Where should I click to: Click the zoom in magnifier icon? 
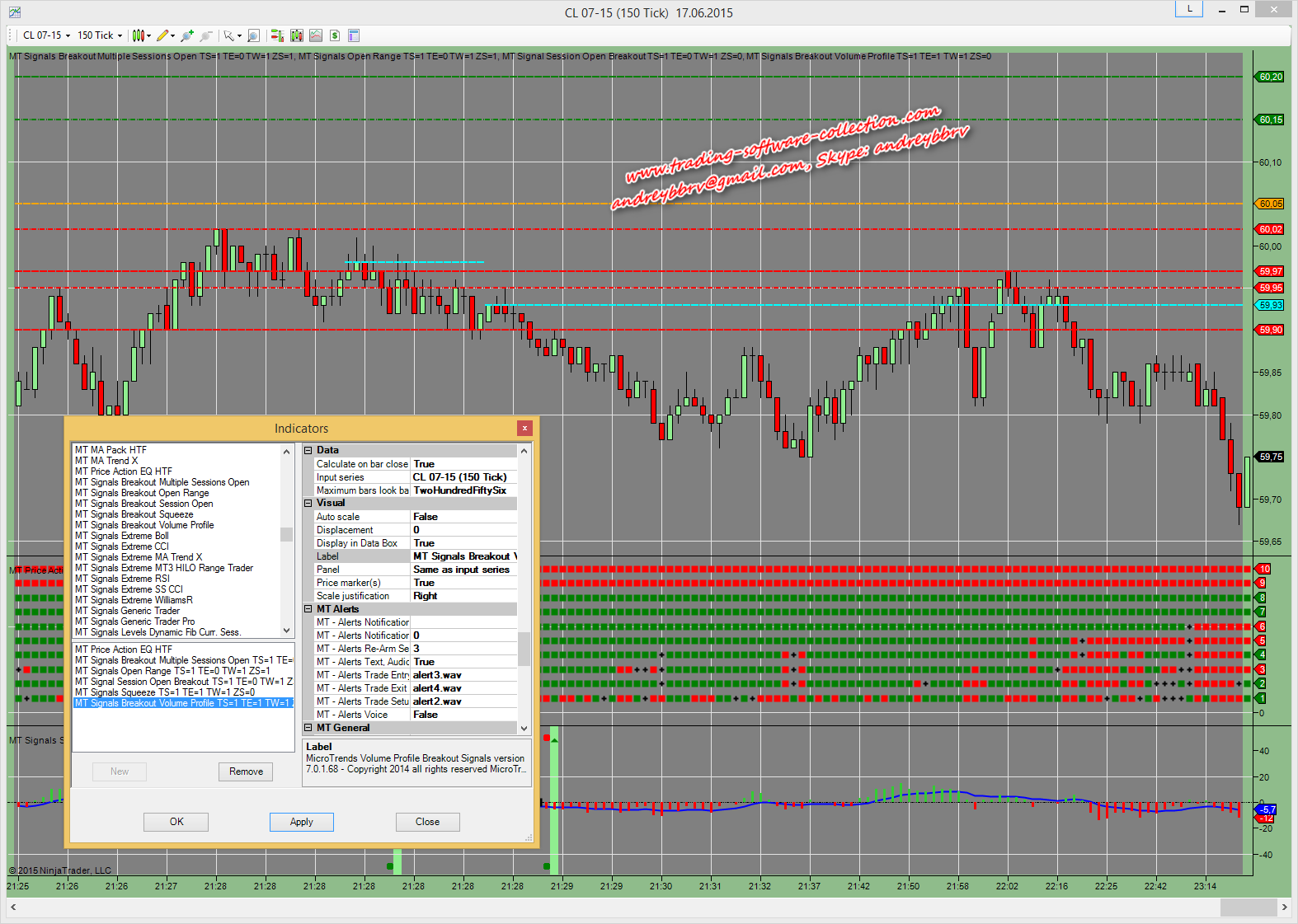(x=187, y=35)
